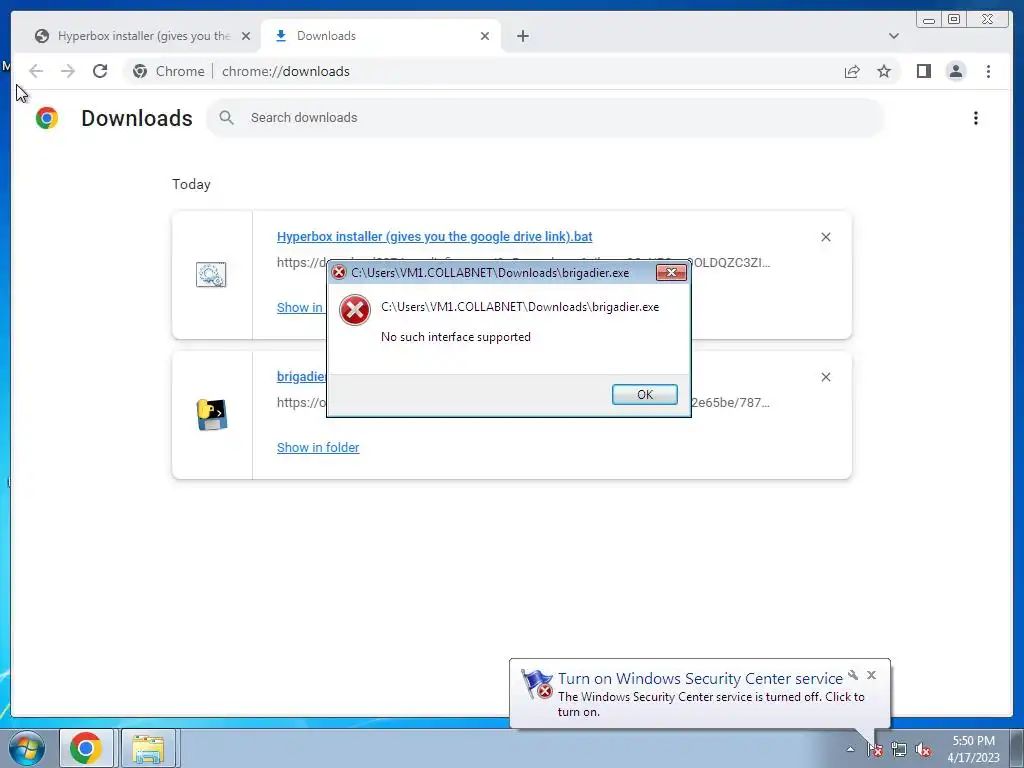This screenshot has width=1024, height=768.
Task: Click the Security Center flag icon in balloon
Action: 537,684
